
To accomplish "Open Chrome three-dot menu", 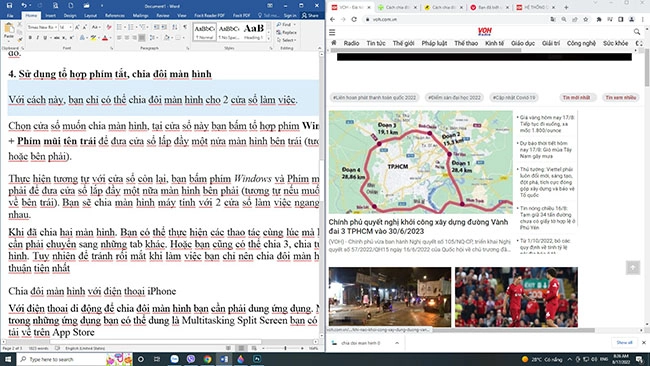I will pos(643,19).
